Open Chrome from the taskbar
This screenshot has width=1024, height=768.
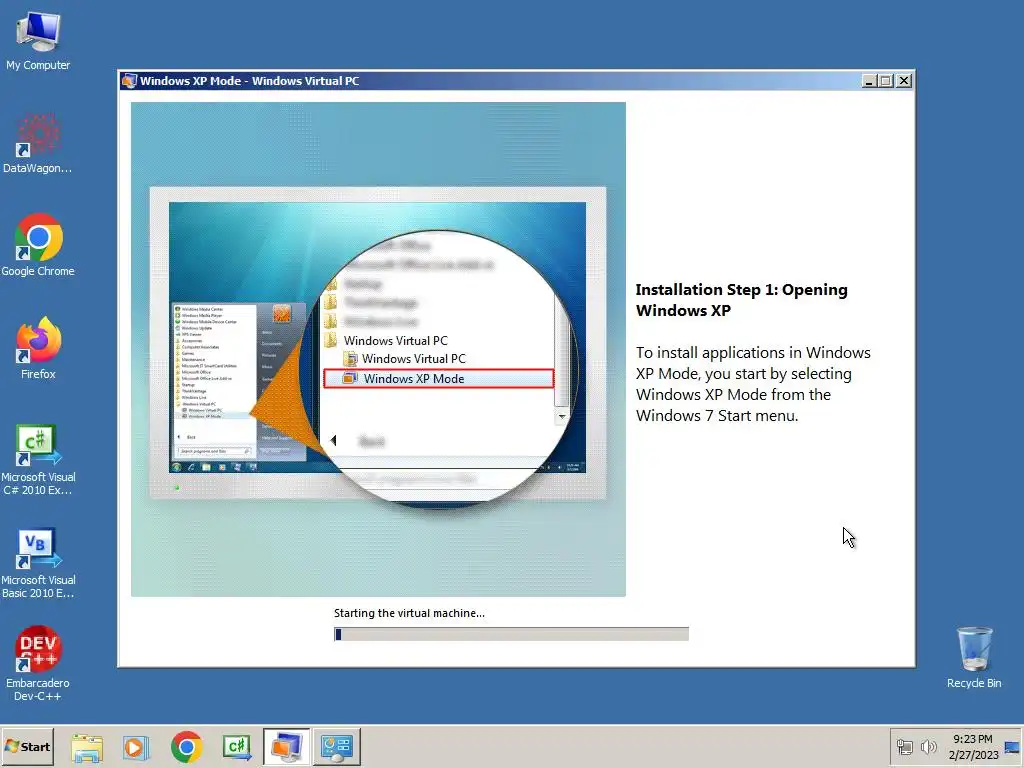(186, 747)
